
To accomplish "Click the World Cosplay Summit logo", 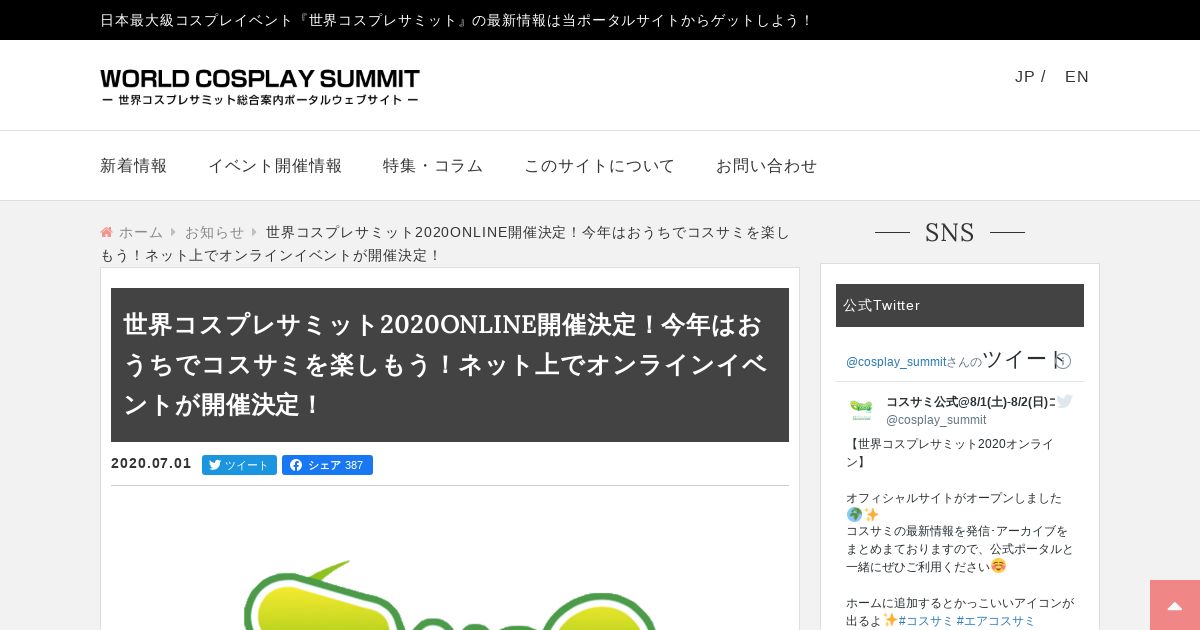I will [x=260, y=86].
